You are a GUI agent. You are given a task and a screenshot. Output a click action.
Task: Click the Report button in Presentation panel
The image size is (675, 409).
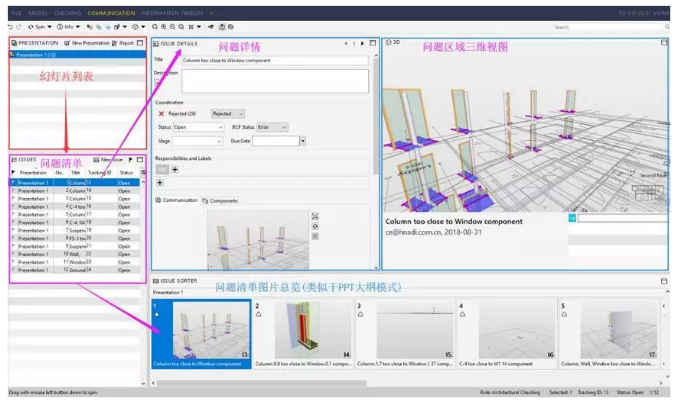click(x=123, y=43)
